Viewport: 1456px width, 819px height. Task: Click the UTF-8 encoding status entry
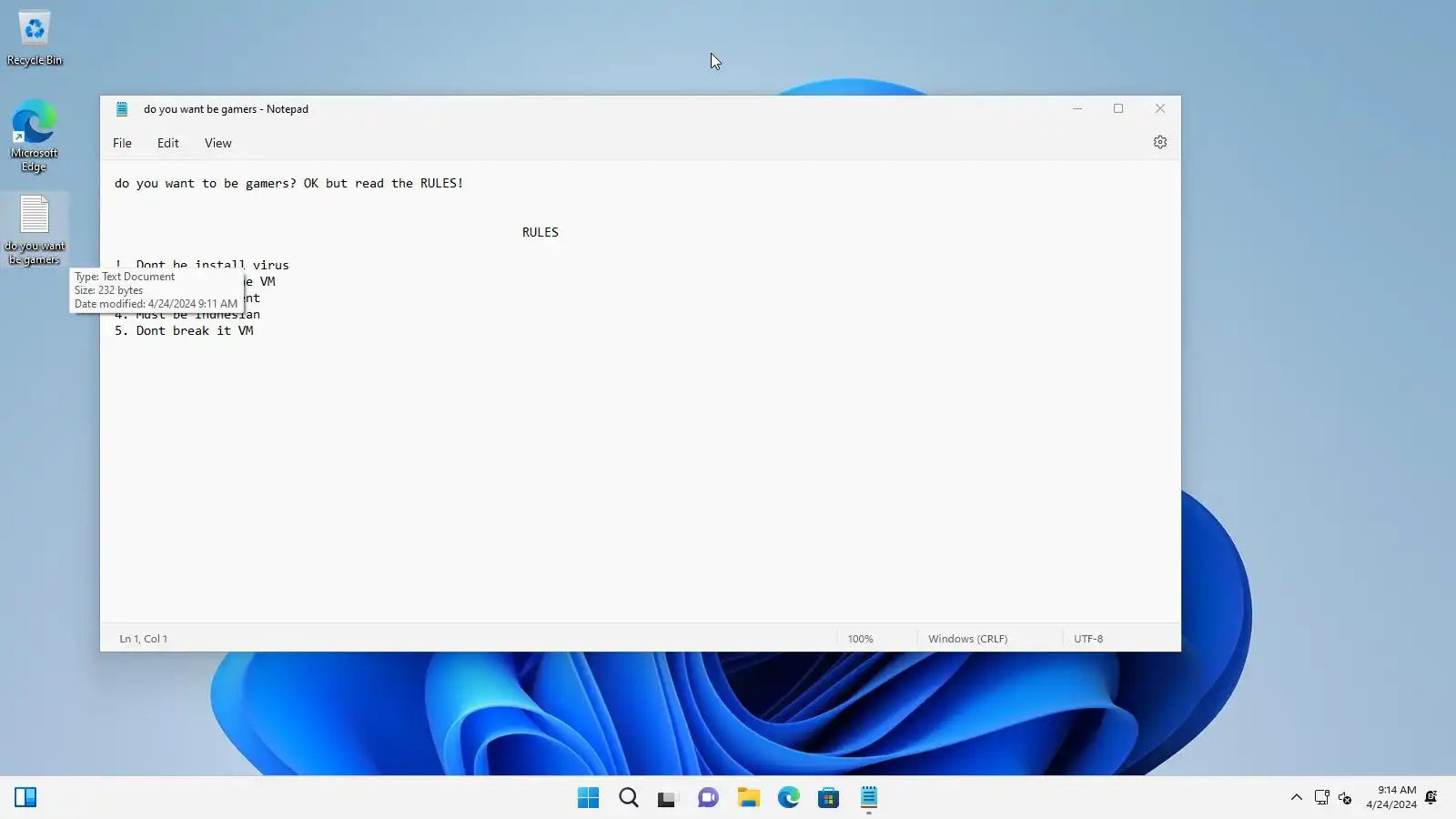1088,639
